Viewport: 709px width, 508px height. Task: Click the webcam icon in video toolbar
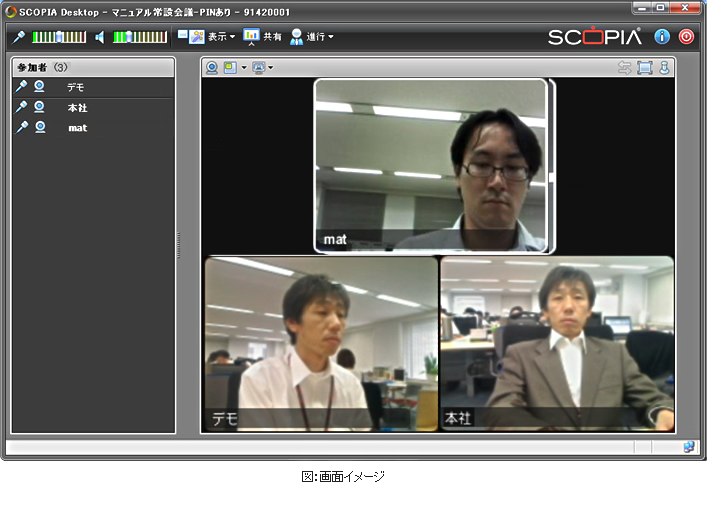tap(212, 68)
